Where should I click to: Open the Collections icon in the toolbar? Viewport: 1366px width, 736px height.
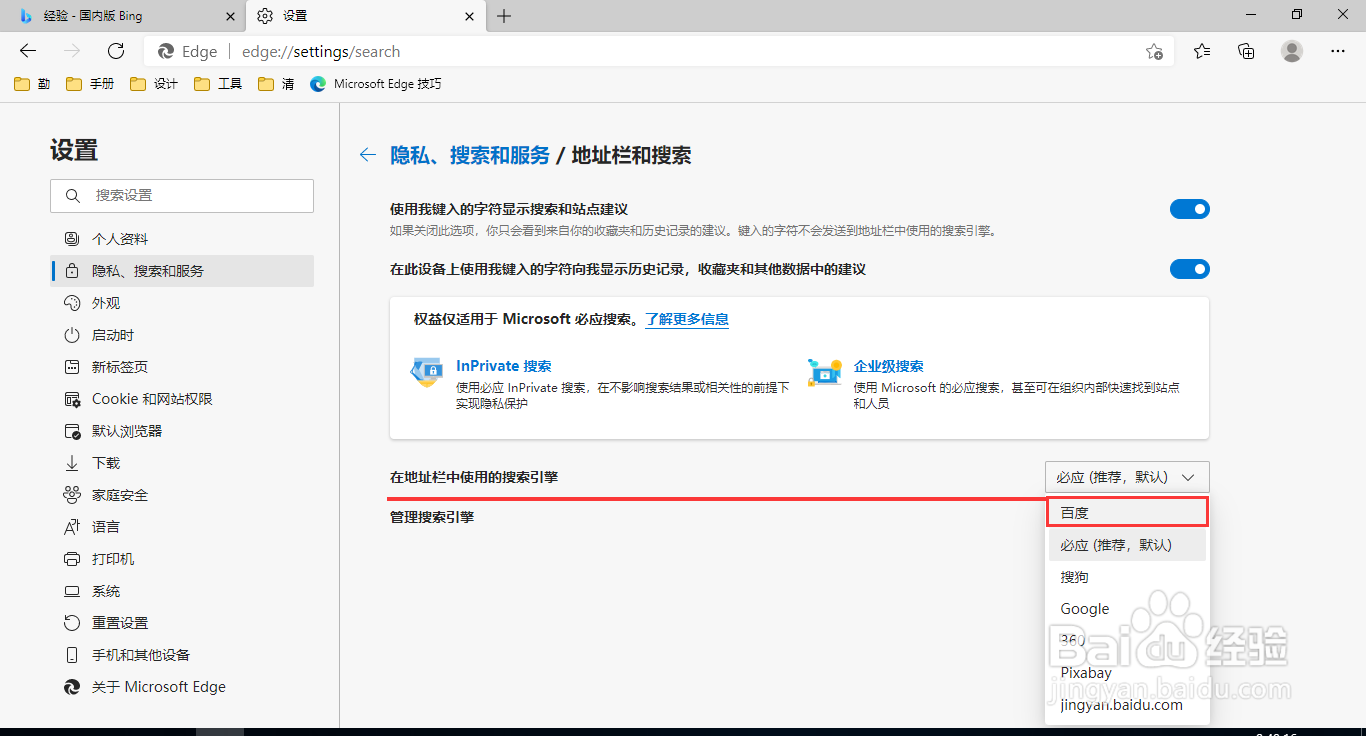pyautogui.click(x=1245, y=51)
